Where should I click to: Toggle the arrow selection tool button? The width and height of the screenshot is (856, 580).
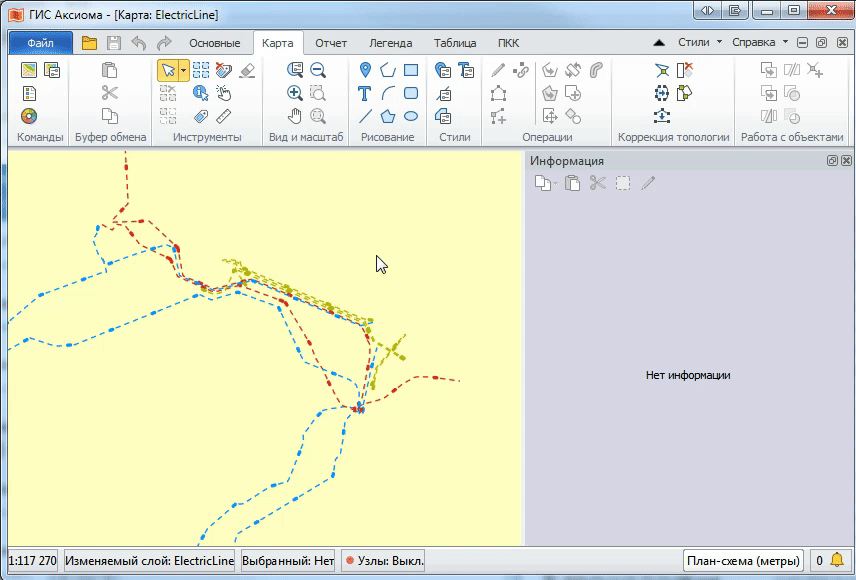(167, 70)
